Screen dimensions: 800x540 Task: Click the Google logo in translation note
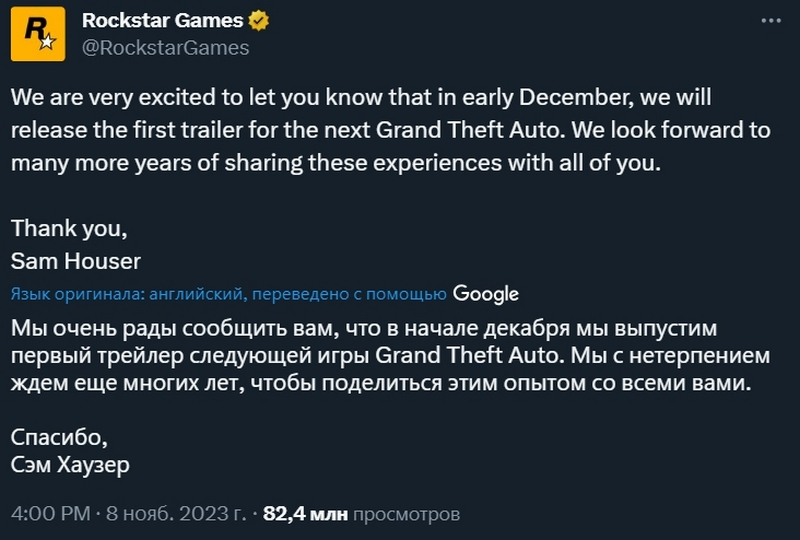coord(485,293)
